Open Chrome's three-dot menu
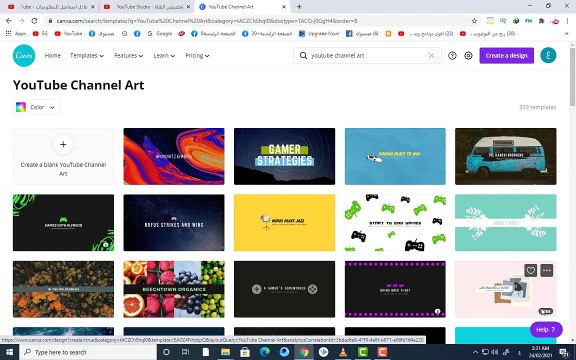The width and height of the screenshot is (576, 360). (568, 21)
